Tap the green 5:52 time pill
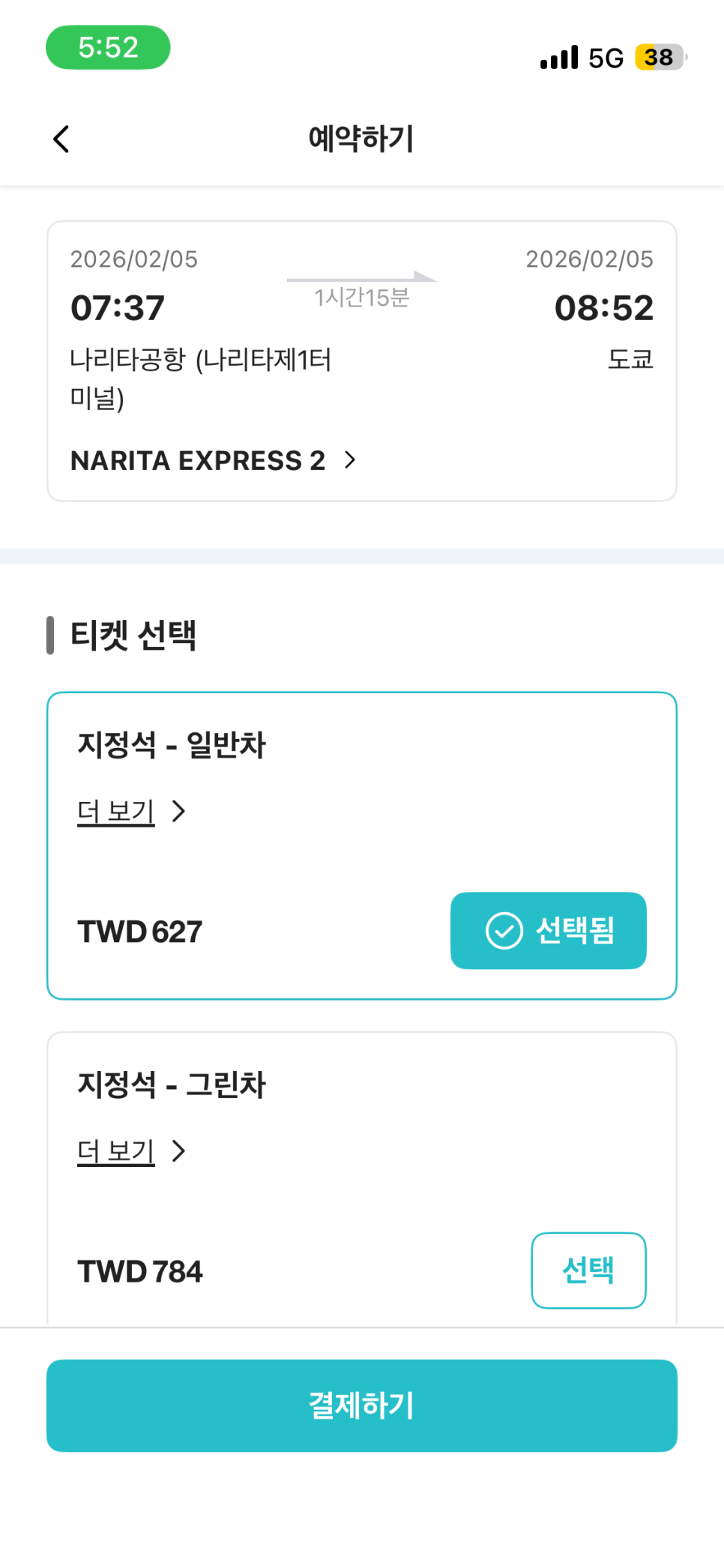Viewport: 724px width, 1568px height. point(108,47)
